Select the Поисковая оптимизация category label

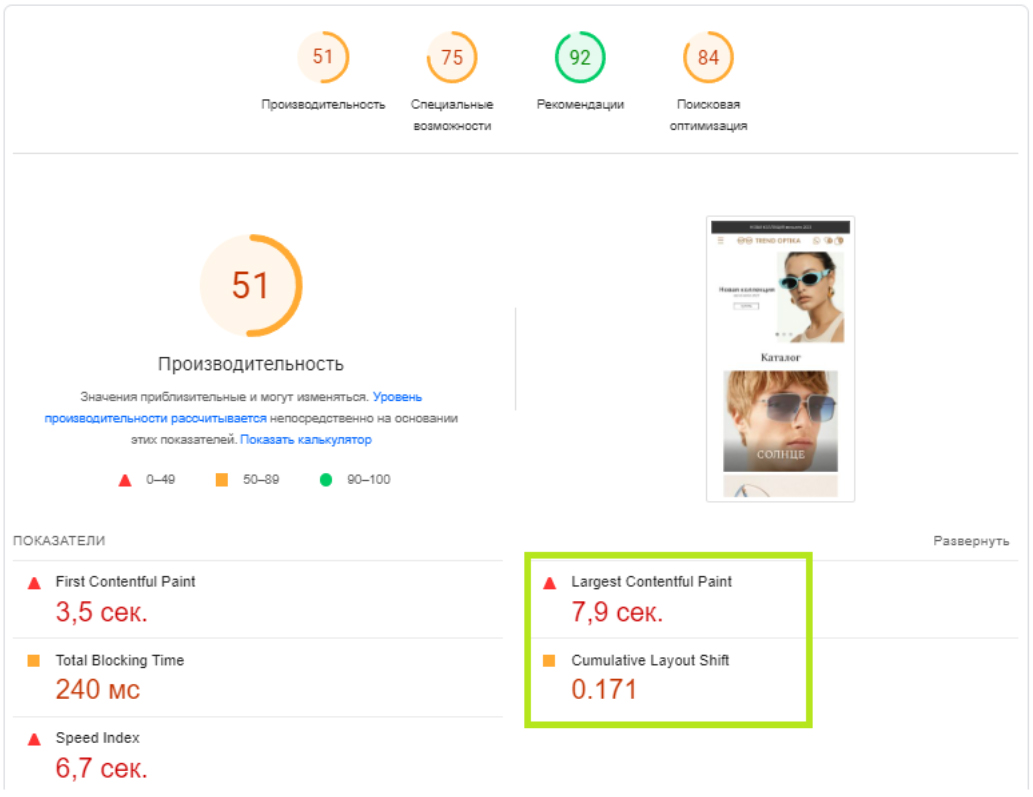[x=708, y=115]
